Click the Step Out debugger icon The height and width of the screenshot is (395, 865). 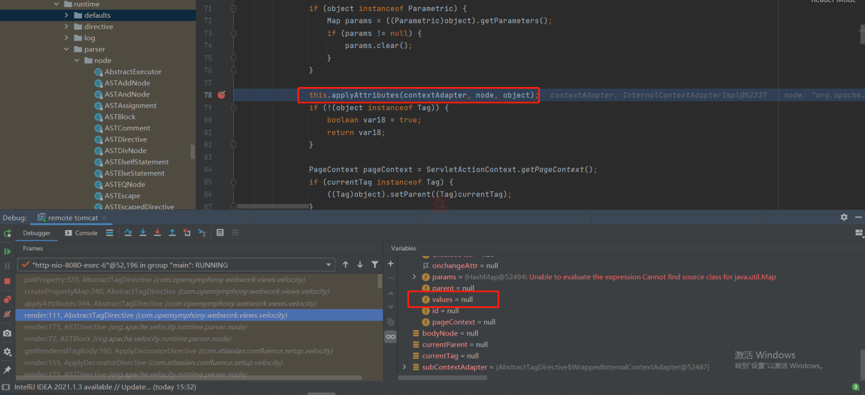coord(172,233)
